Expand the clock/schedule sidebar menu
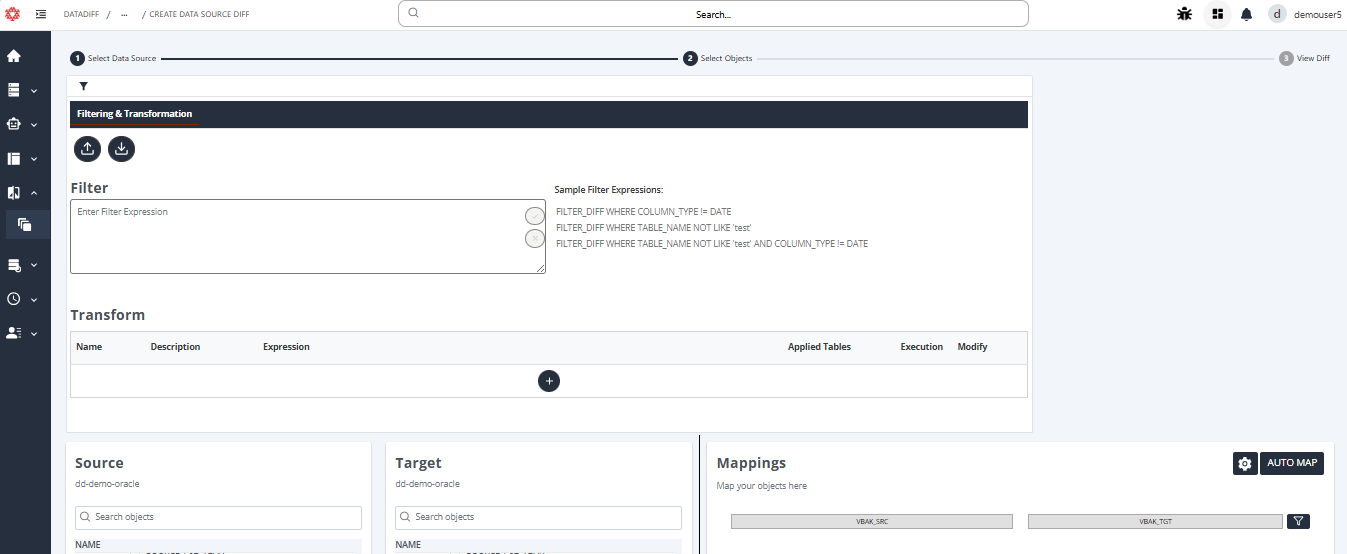1347x554 pixels. point(22,299)
